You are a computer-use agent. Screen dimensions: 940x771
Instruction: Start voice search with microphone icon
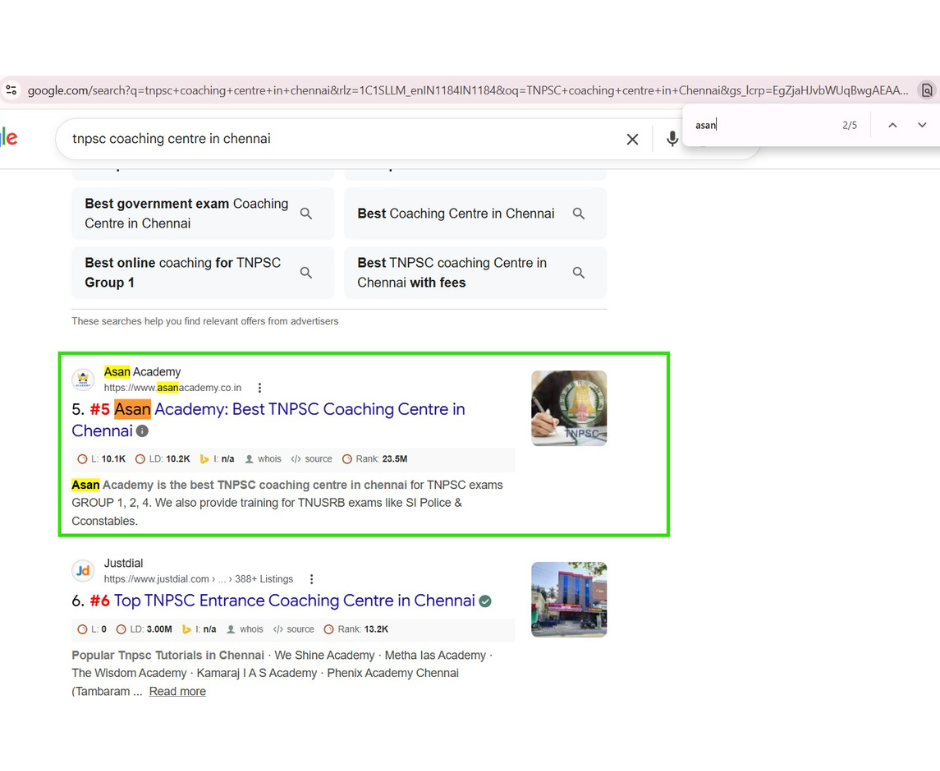(672, 139)
